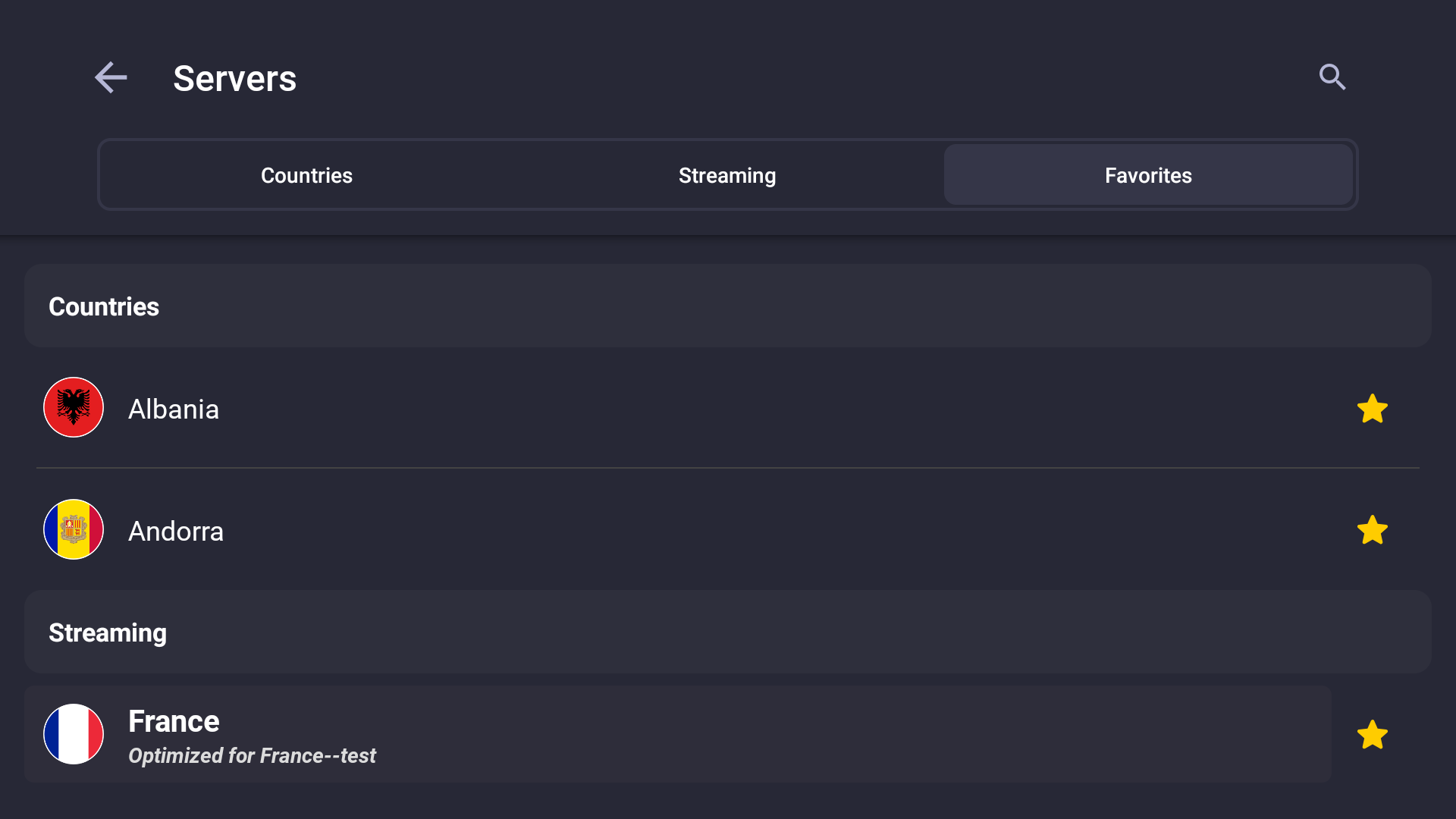Switch to the Countries tab
The image size is (1456, 819).
(306, 175)
